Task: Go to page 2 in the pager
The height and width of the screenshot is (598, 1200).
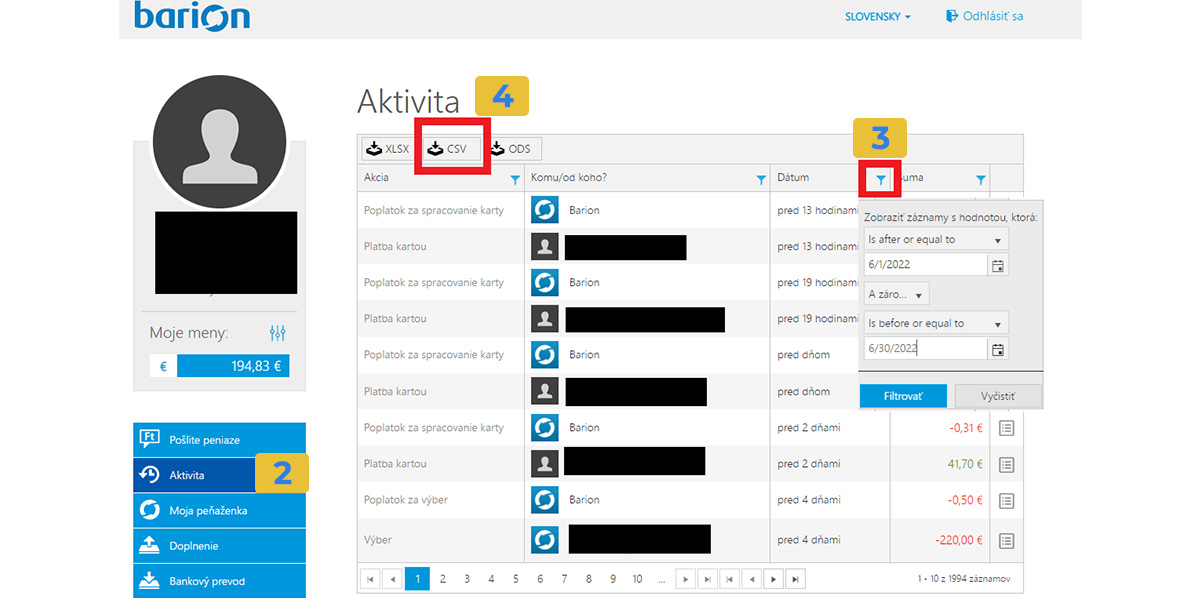Action: pos(442,579)
